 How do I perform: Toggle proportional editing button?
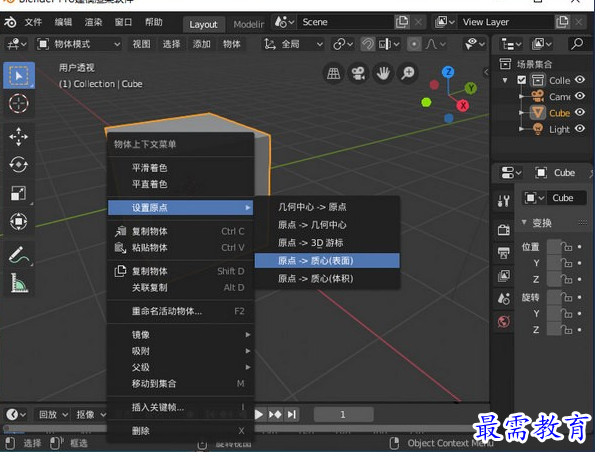[x=414, y=44]
